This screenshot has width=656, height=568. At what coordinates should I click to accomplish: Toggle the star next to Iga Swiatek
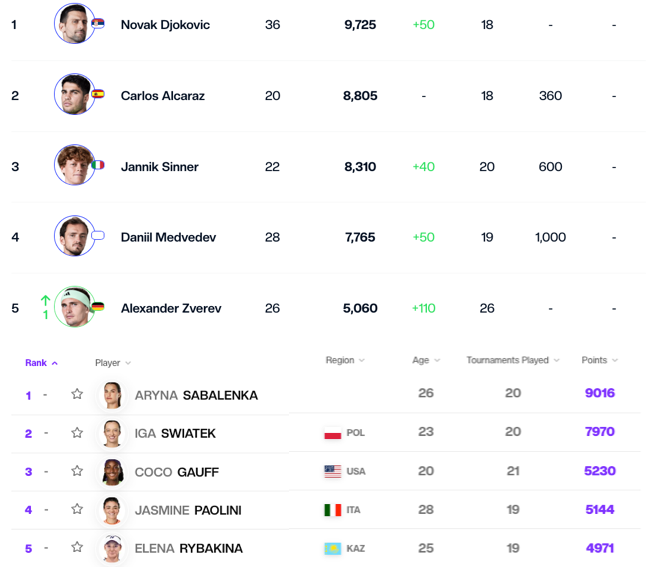(x=77, y=433)
